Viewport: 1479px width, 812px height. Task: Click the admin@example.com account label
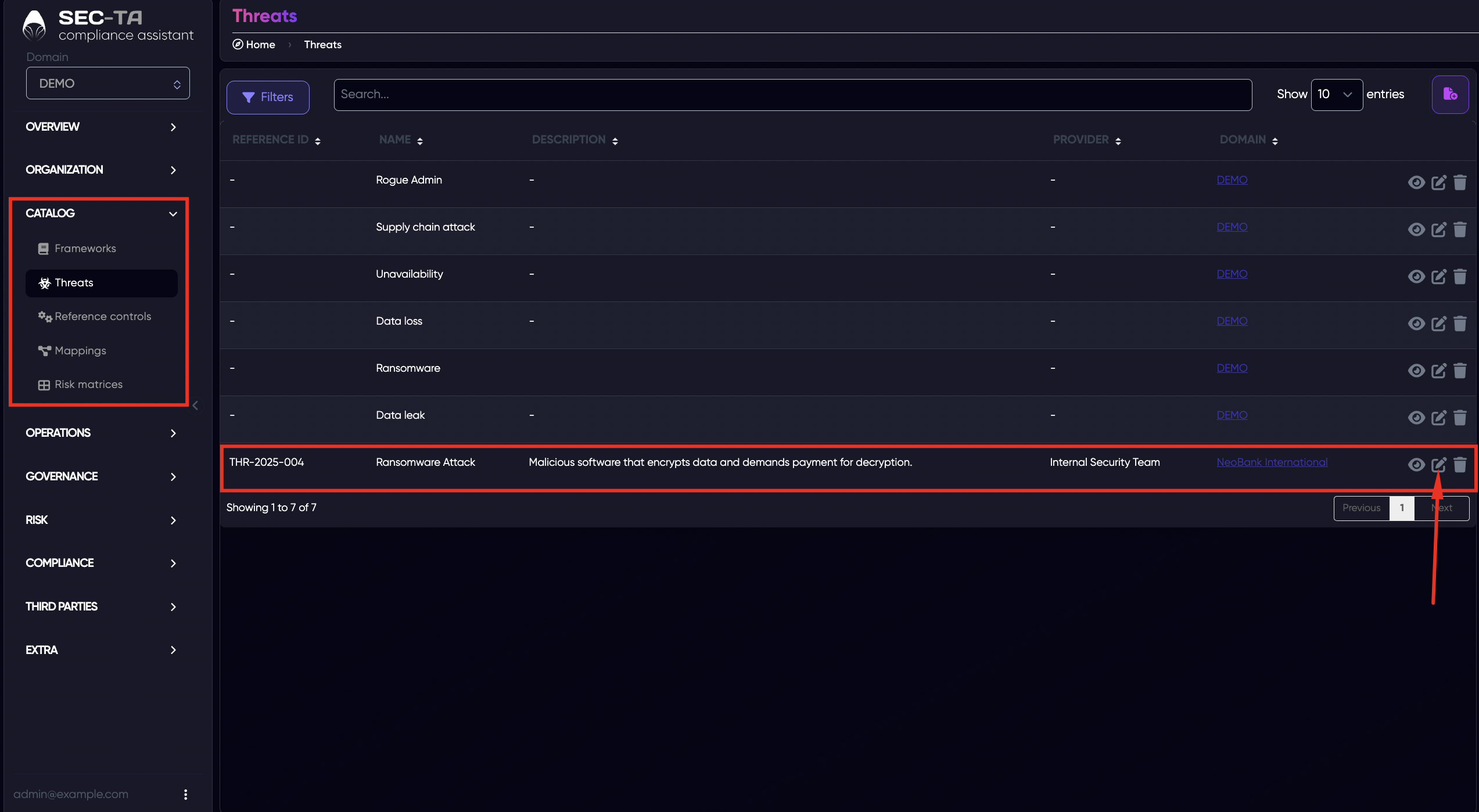coord(71,794)
